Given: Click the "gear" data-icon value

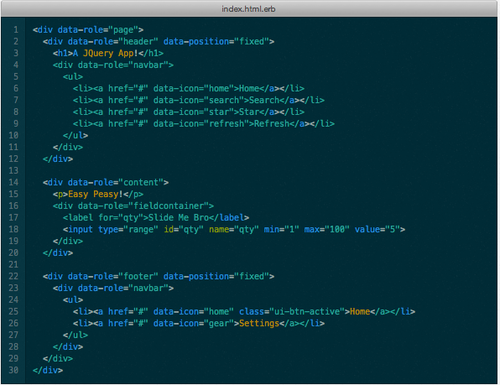Looking at the screenshot, I should (219, 323).
